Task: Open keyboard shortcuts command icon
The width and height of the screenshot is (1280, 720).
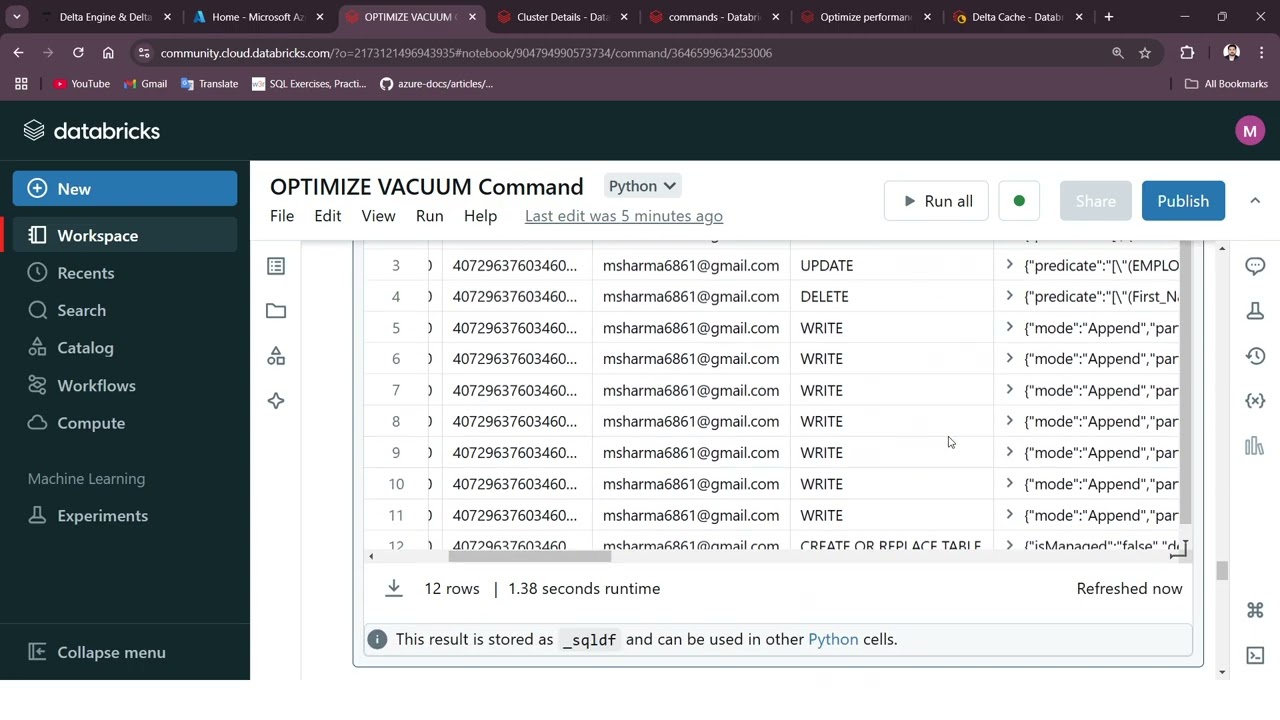Action: (1255, 610)
